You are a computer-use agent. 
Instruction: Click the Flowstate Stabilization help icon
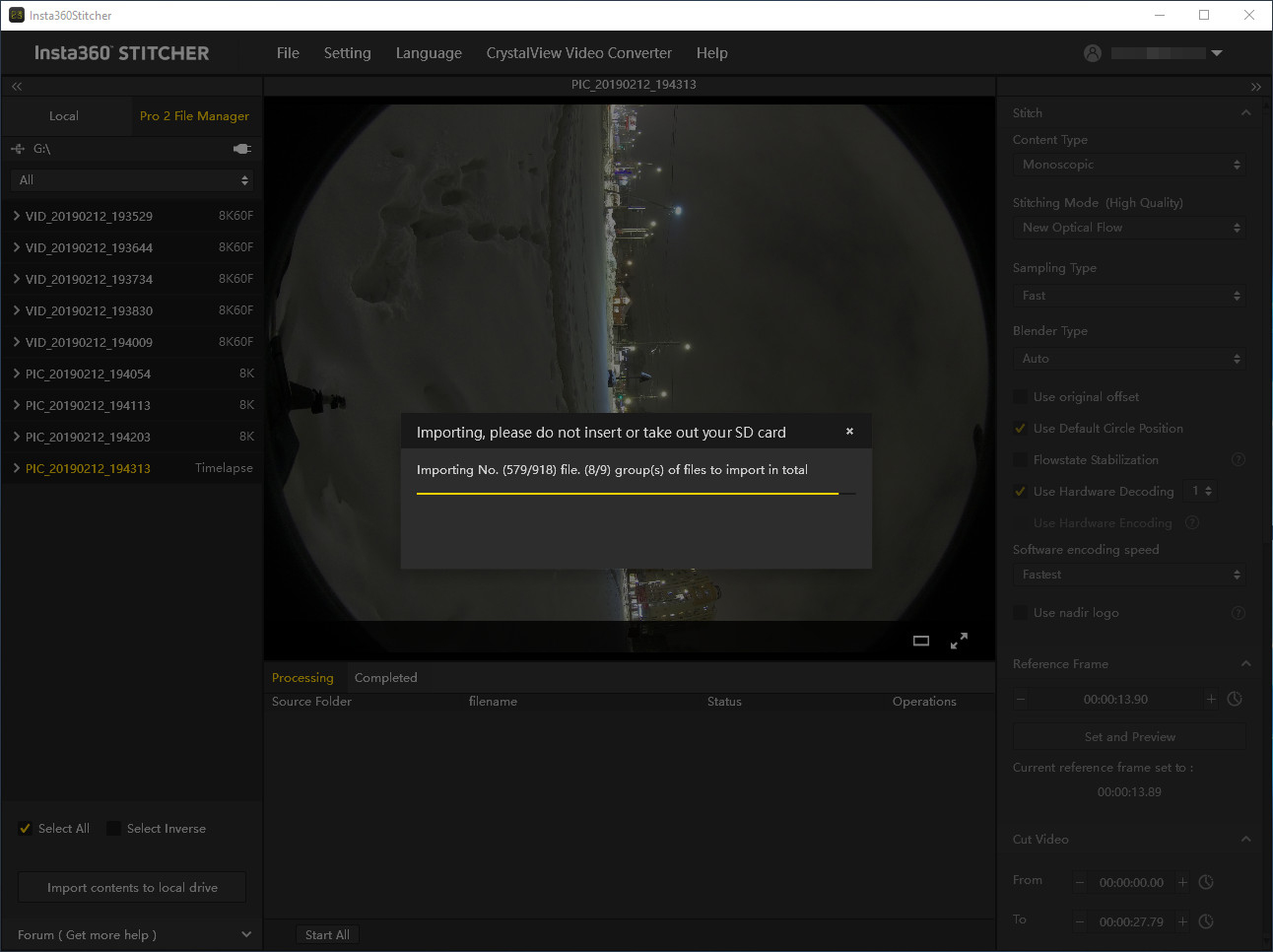1239,460
